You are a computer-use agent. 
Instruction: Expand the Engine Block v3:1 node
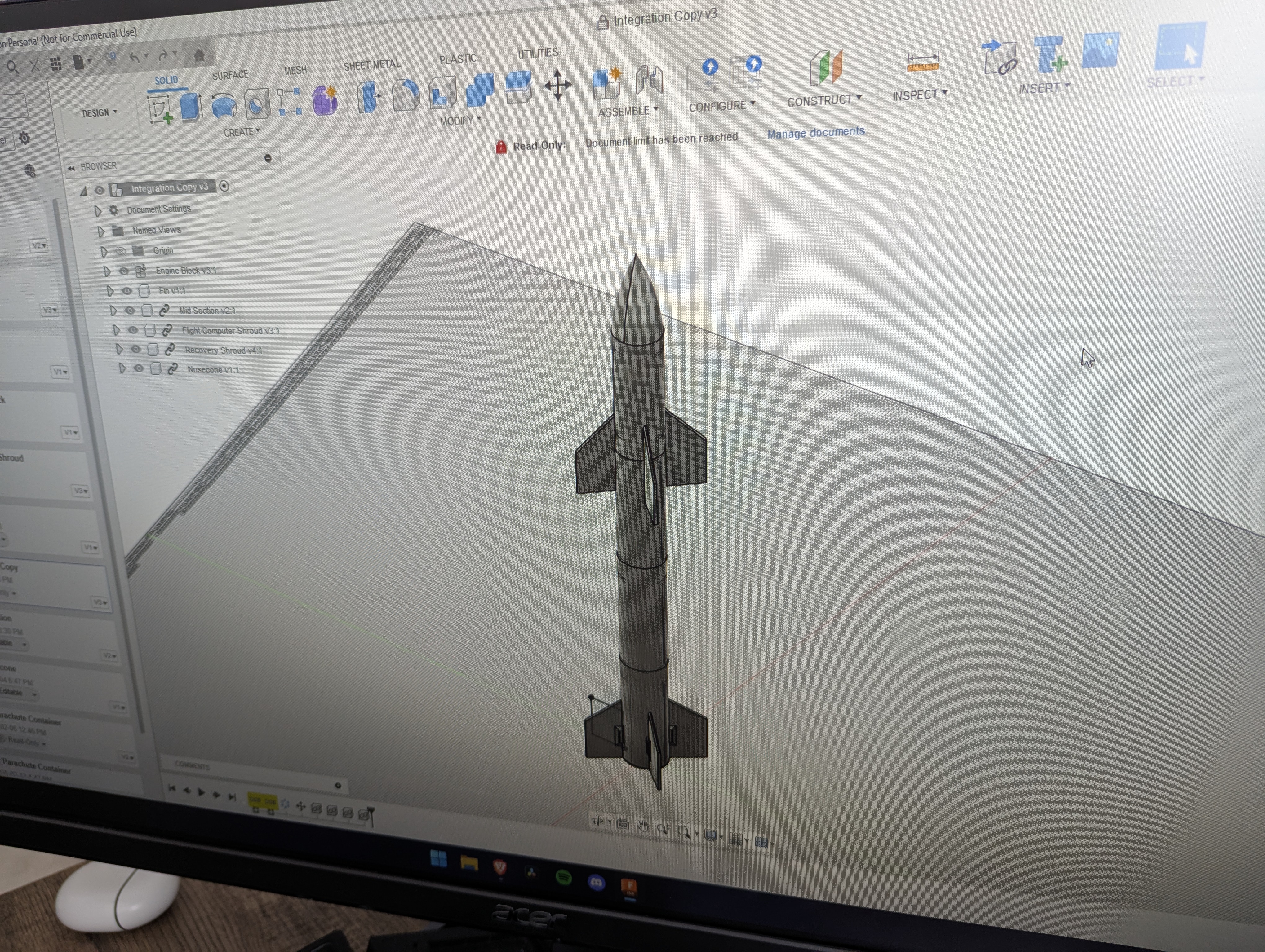tap(107, 271)
